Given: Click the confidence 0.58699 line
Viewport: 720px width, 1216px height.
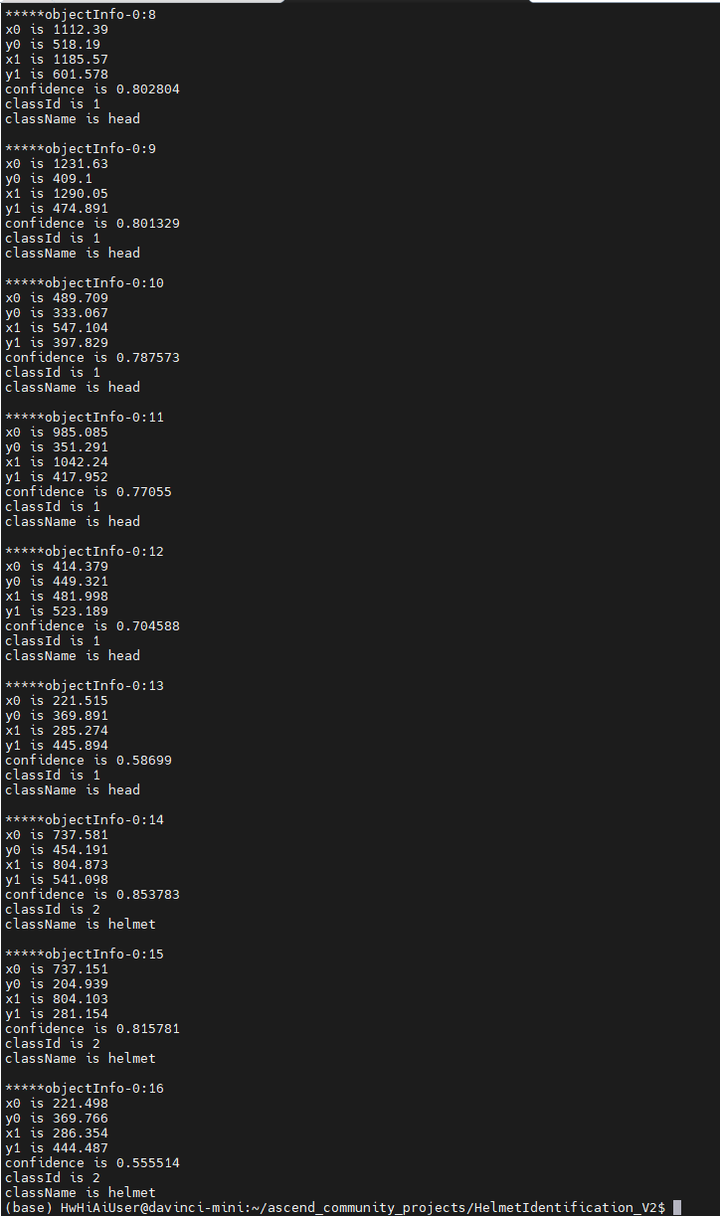Looking at the screenshot, I should coord(88,760).
